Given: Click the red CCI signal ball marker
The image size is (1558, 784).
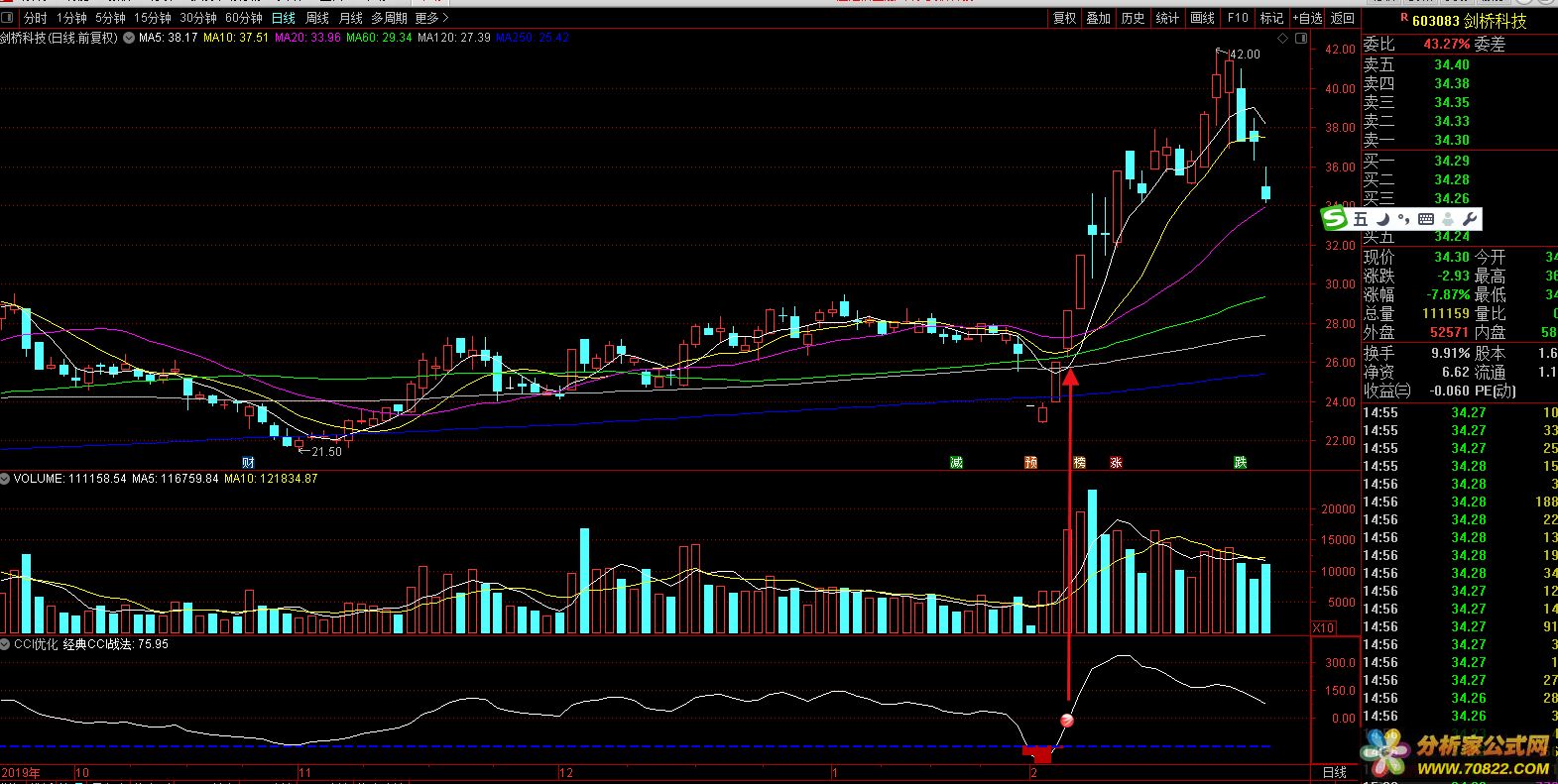Looking at the screenshot, I should pos(1066,721).
